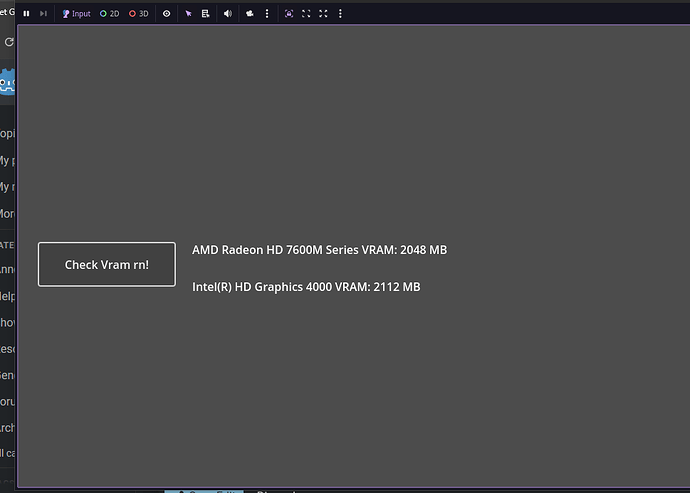Click the next frame step button
Viewport: 690px width, 493px height.
pyautogui.click(x=42, y=14)
